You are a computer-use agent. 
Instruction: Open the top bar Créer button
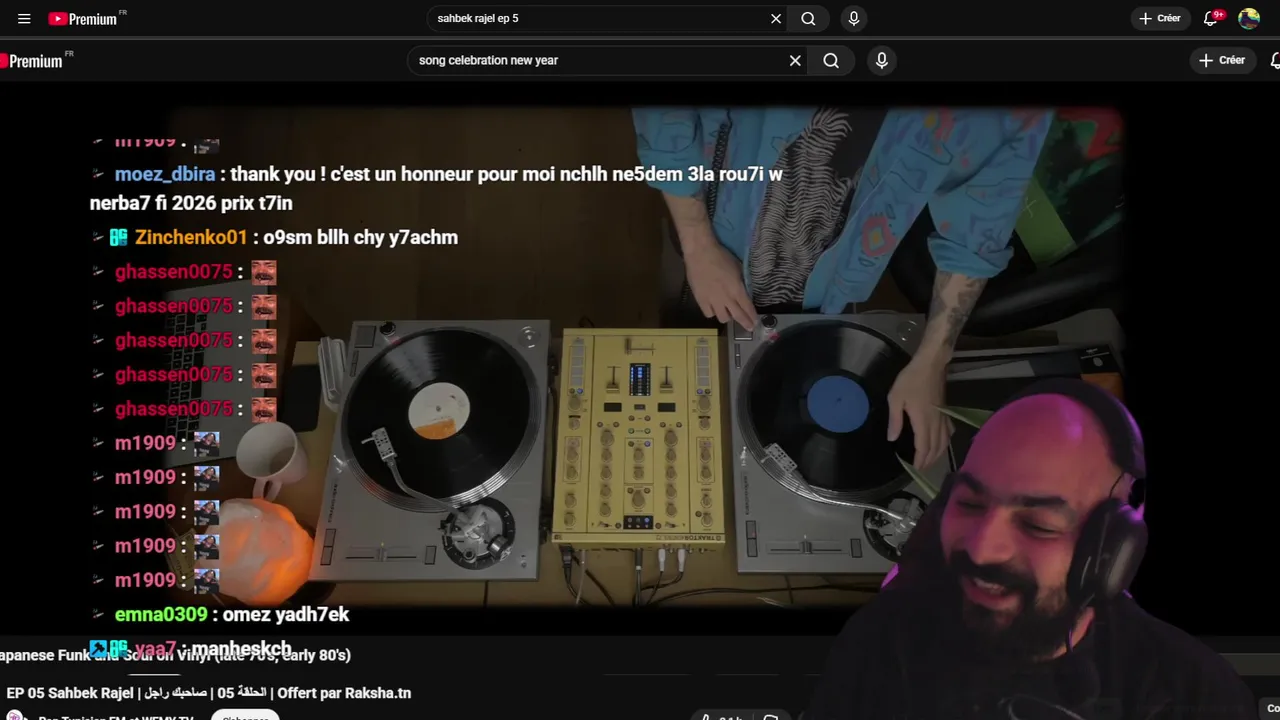pos(1160,18)
